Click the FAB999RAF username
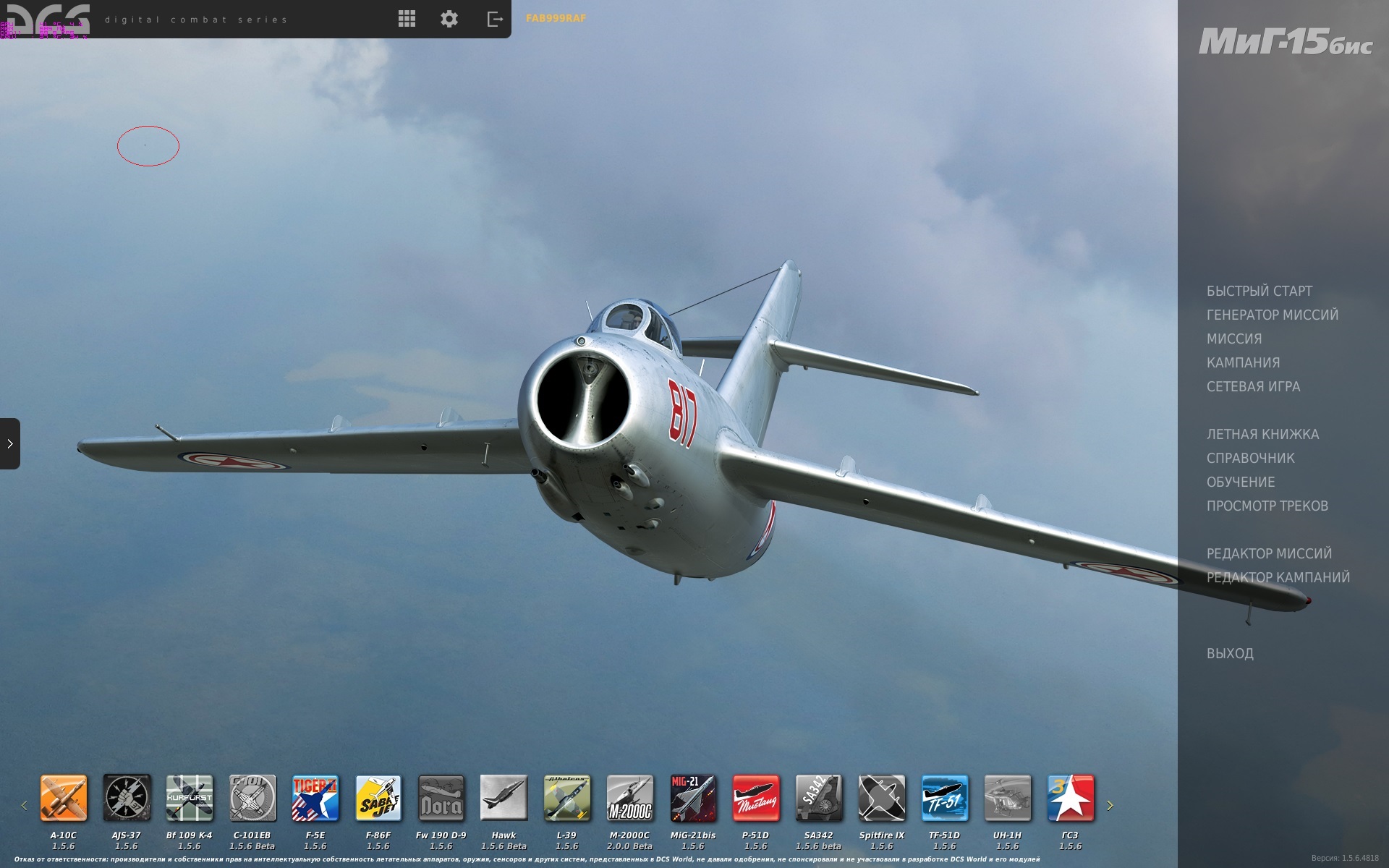The image size is (1389, 868). [x=556, y=18]
